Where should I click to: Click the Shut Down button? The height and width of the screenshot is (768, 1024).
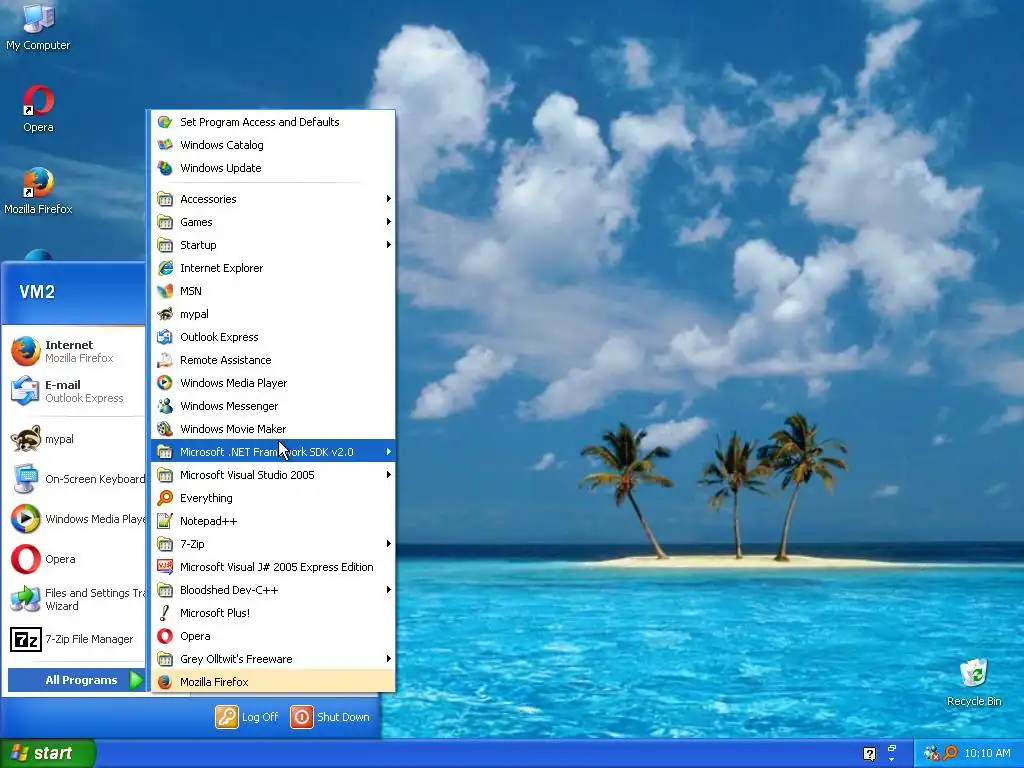point(330,716)
